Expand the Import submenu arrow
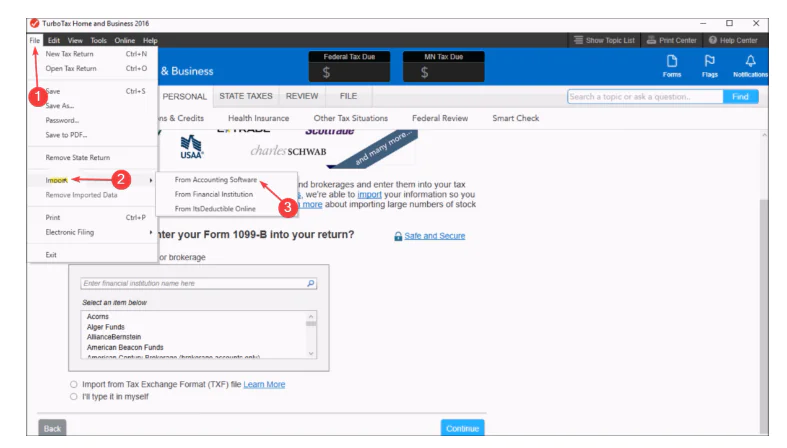The width and height of the screenshot is (787, 448). pyautogui.click(x=151, y=180)
